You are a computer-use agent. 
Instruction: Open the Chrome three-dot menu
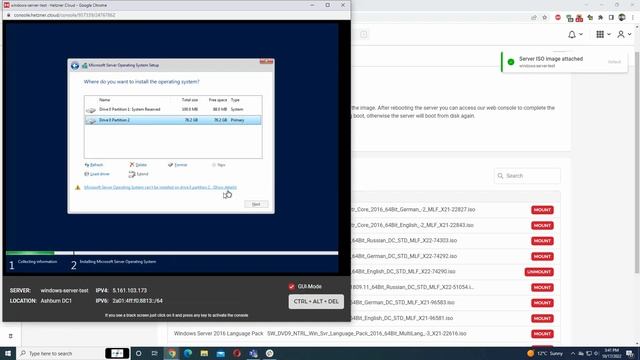point(633,18)
